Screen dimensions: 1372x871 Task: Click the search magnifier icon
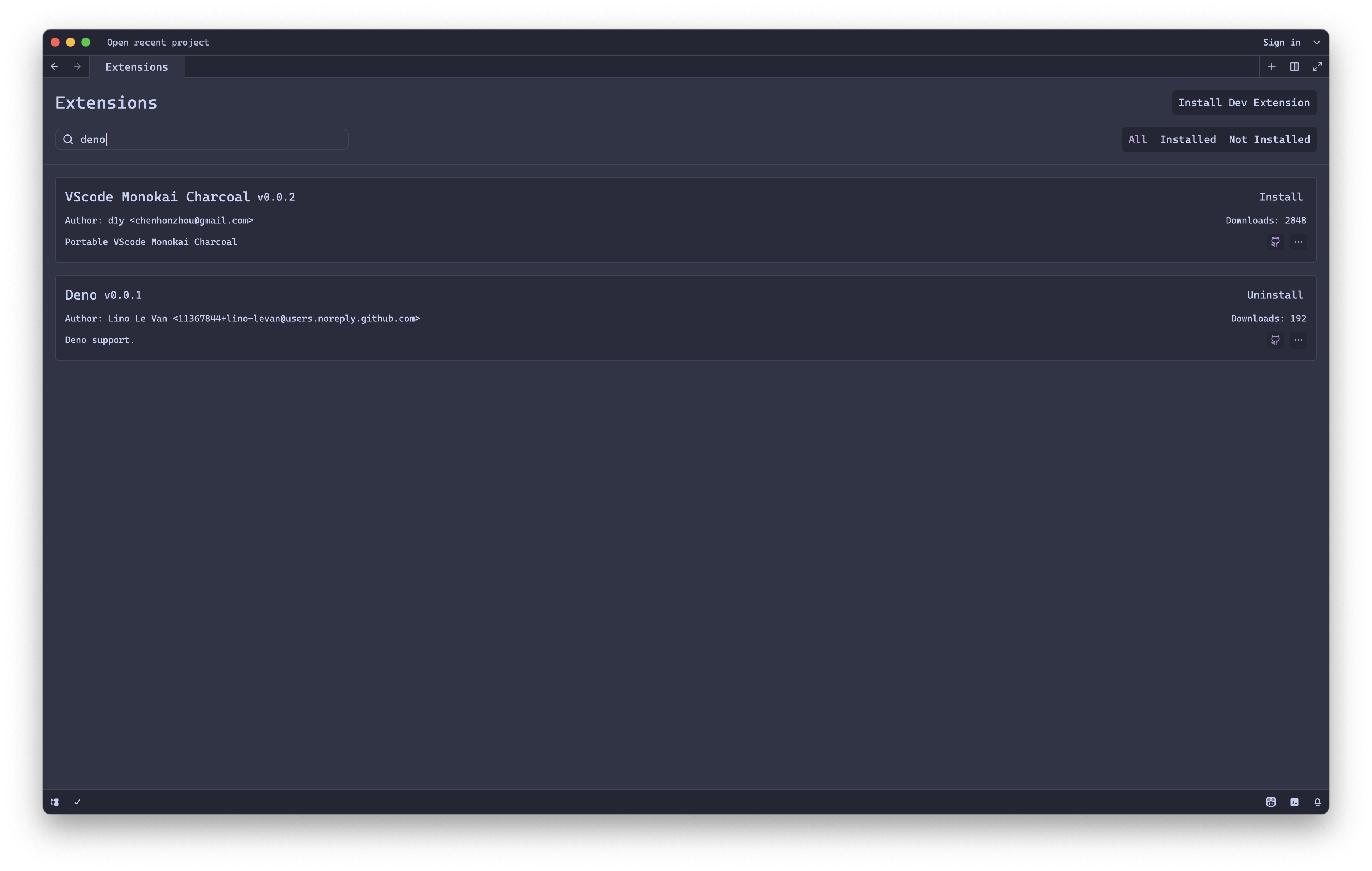pyautogui.click(x=69, y=140)
